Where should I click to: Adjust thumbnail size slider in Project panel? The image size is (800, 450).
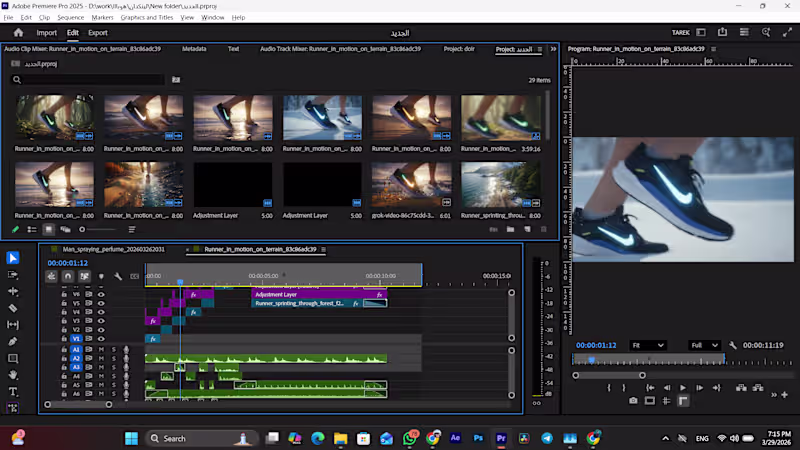pos(99,230)
